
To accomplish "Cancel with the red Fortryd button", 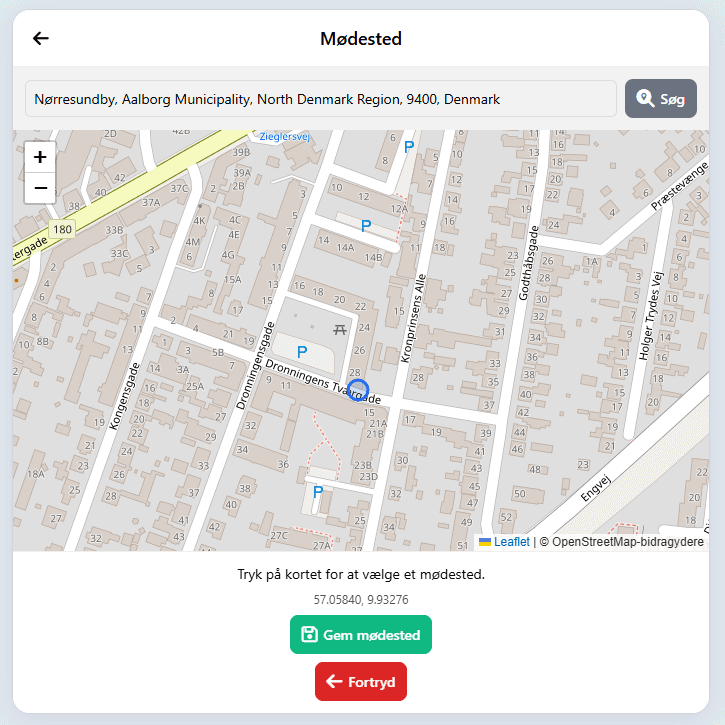I will pos(361,682).
